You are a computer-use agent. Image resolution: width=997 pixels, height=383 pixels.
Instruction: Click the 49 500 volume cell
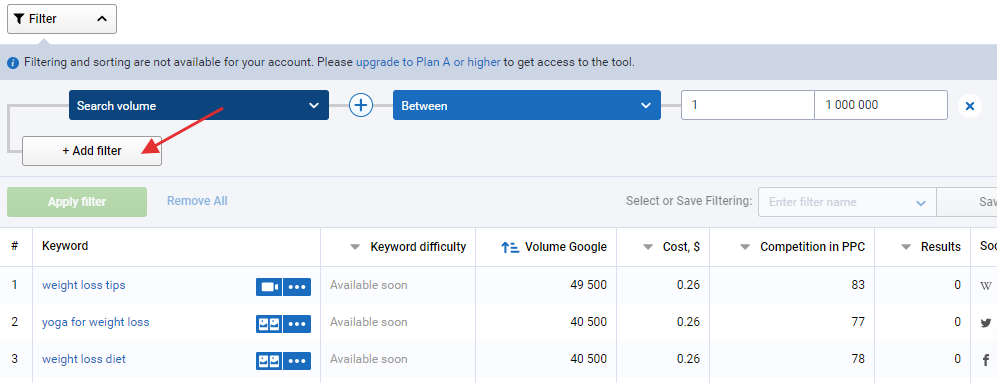(589, 285)
